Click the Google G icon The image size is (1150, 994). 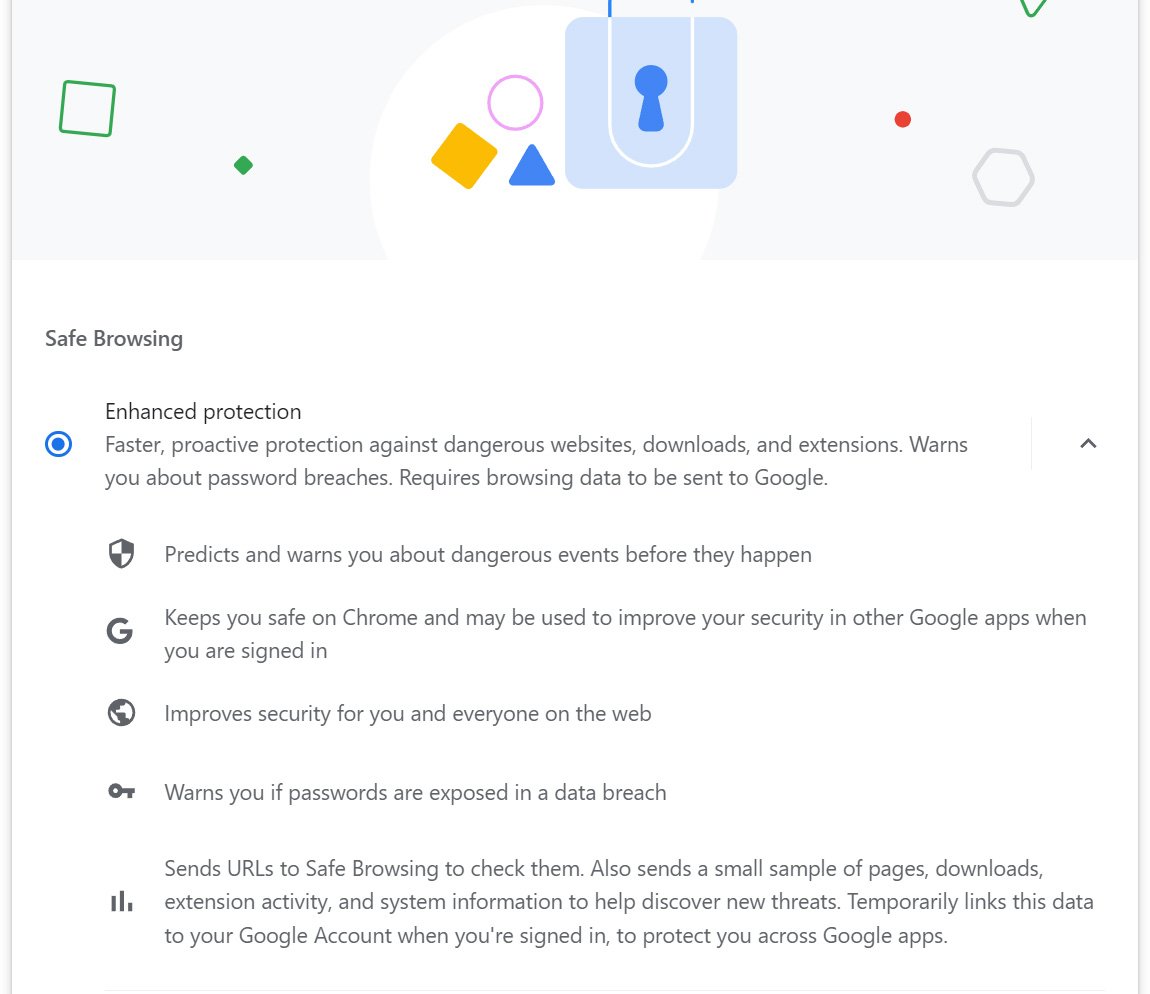(120, 632)
